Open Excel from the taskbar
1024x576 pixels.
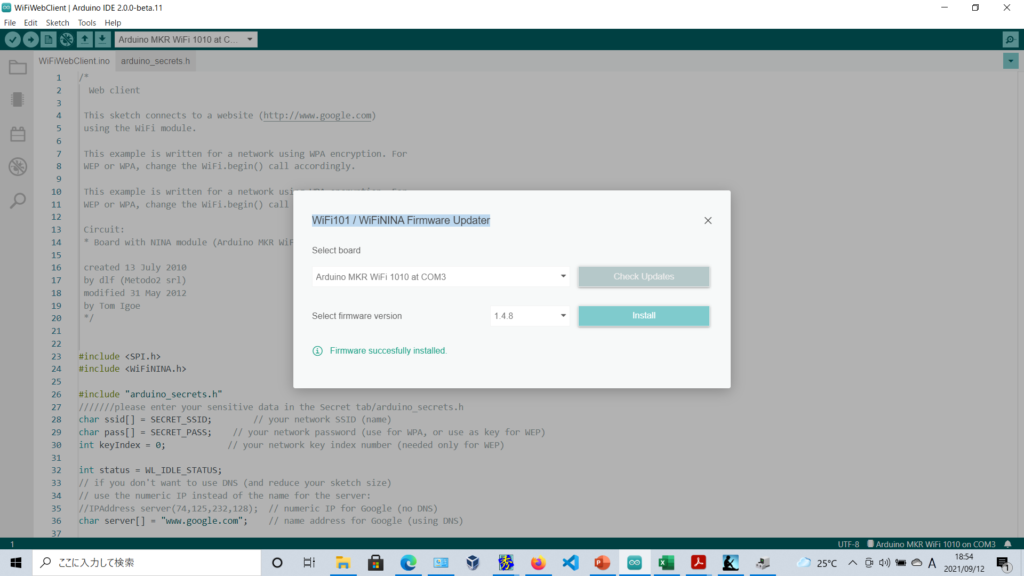coord(666,562)
